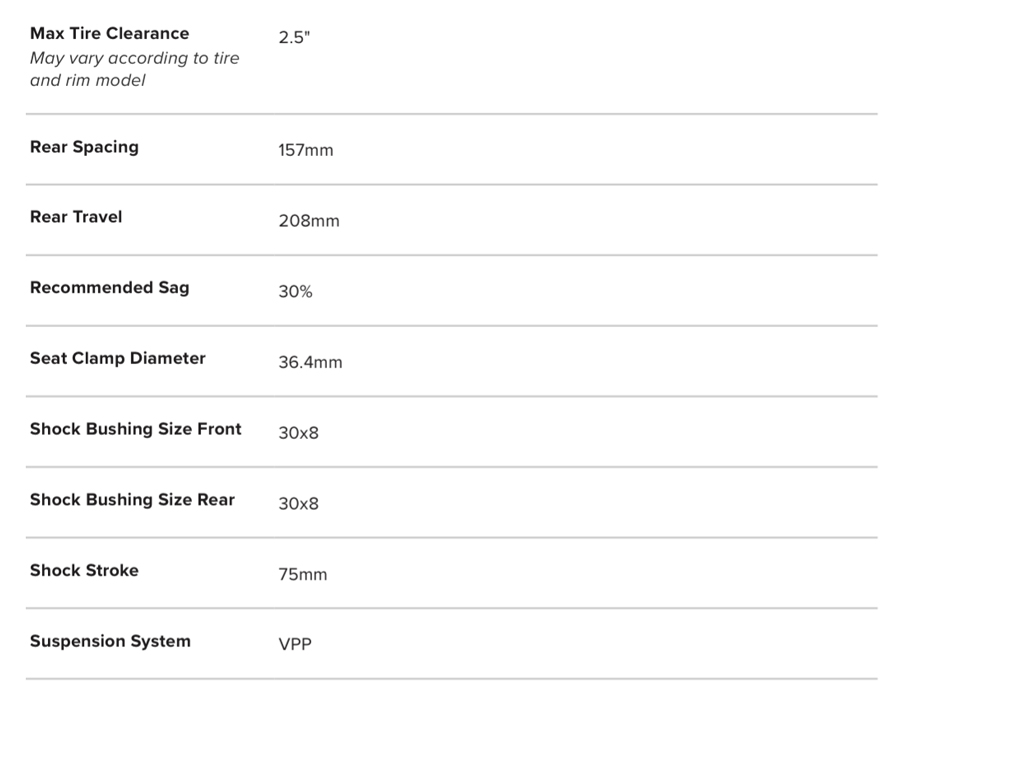Select the front shock bushing 30x8 value
Viewport: 1024px width, 768px height.
click(x=298, y=433)
